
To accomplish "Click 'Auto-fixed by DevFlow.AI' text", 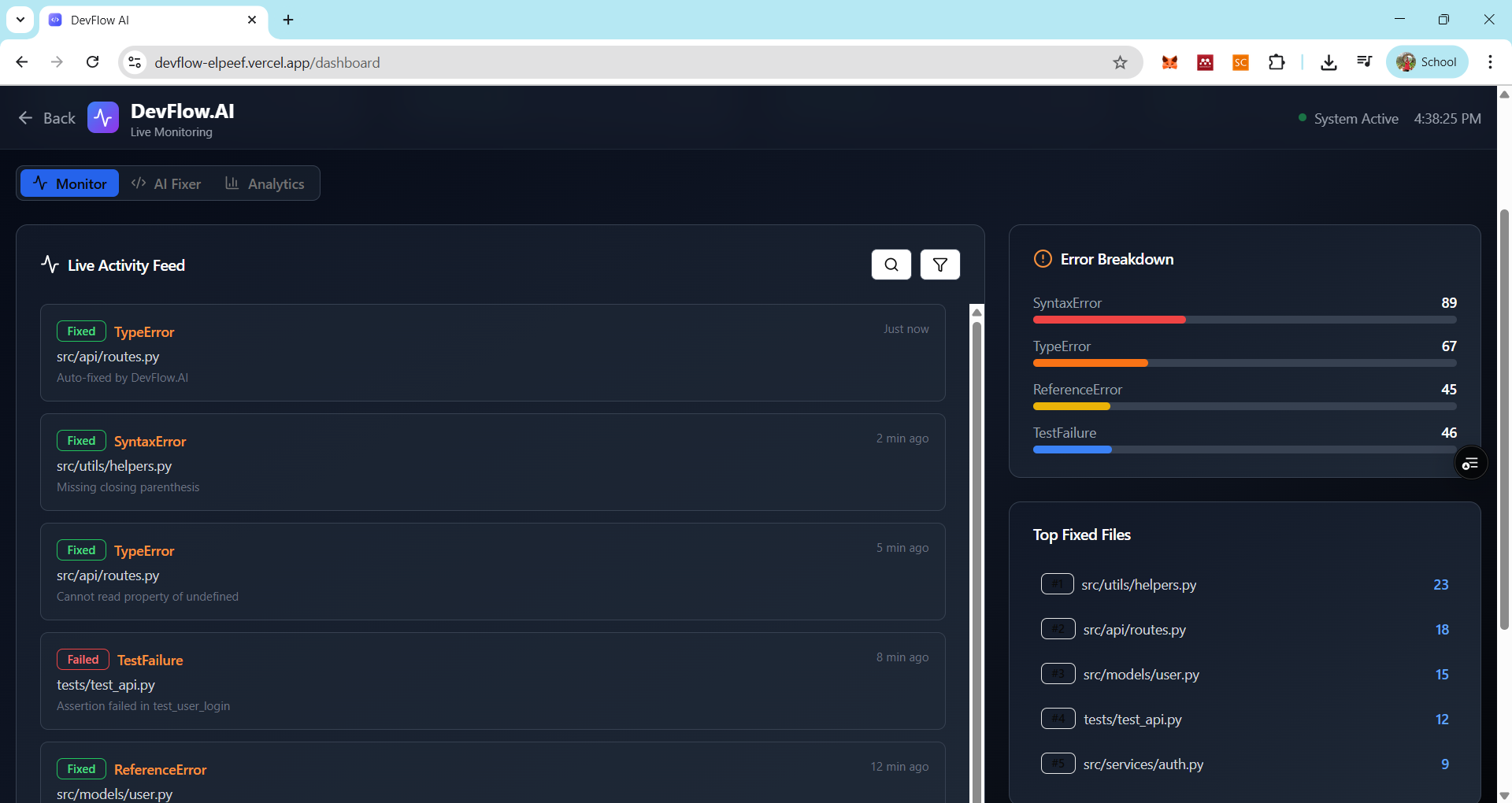I will [122, 378].
